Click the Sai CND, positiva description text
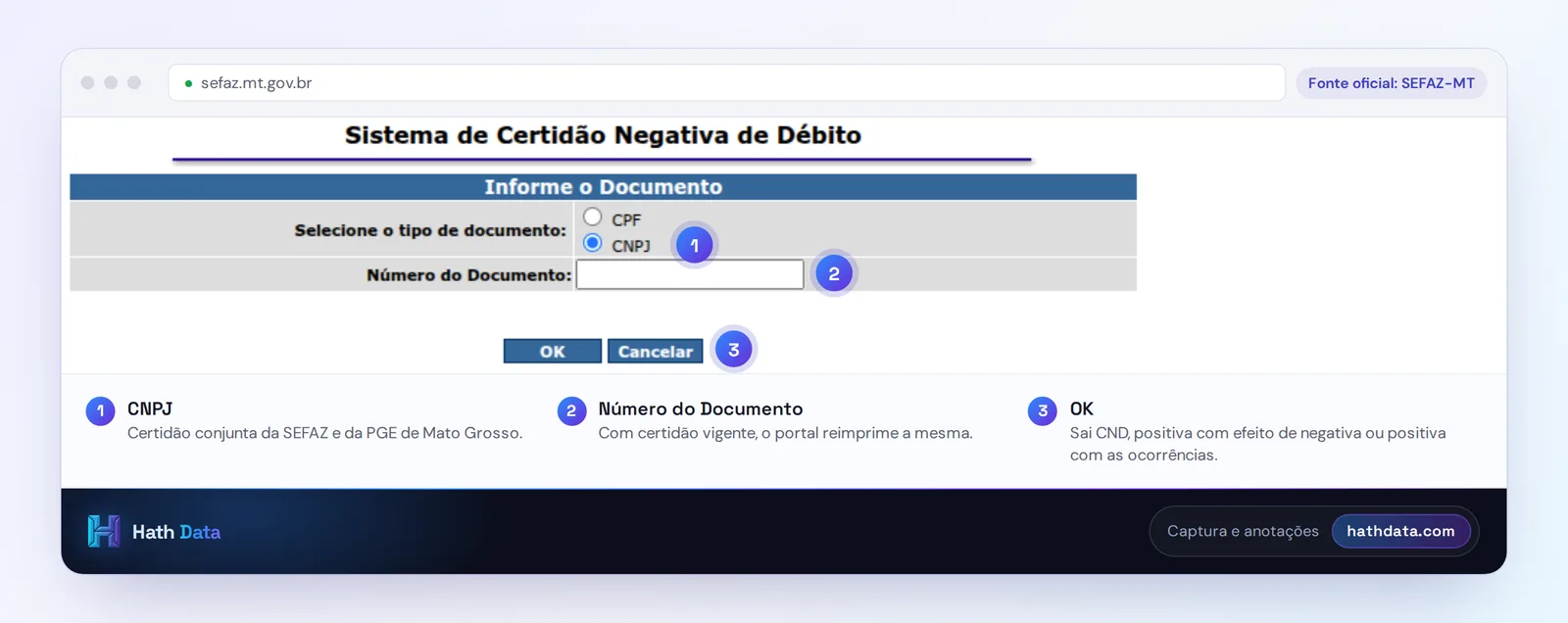Image resolution: width=1568 pixels, height=623 pixels. pyautogui.click(x=1257, y=444)
